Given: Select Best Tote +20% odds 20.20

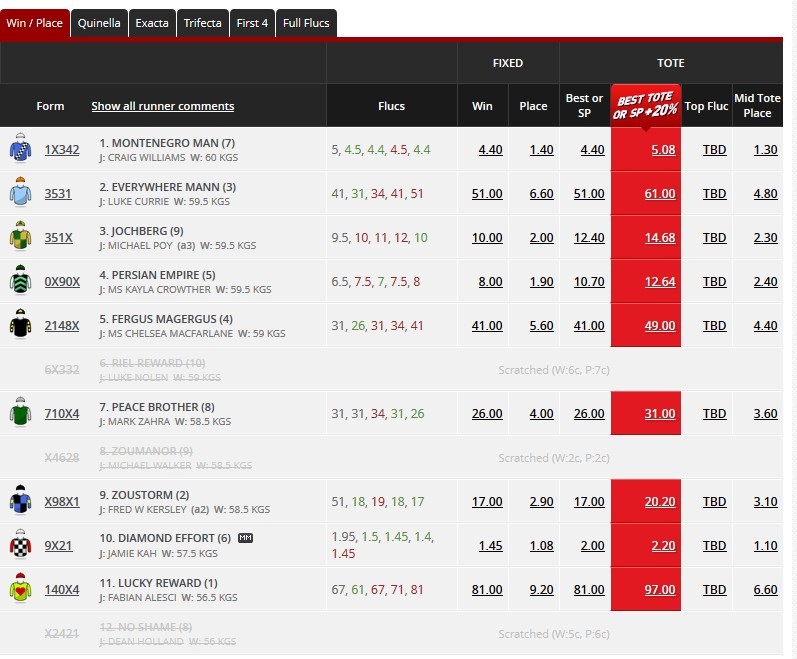Looking at the screenshot, I should [x=660, y=501].
